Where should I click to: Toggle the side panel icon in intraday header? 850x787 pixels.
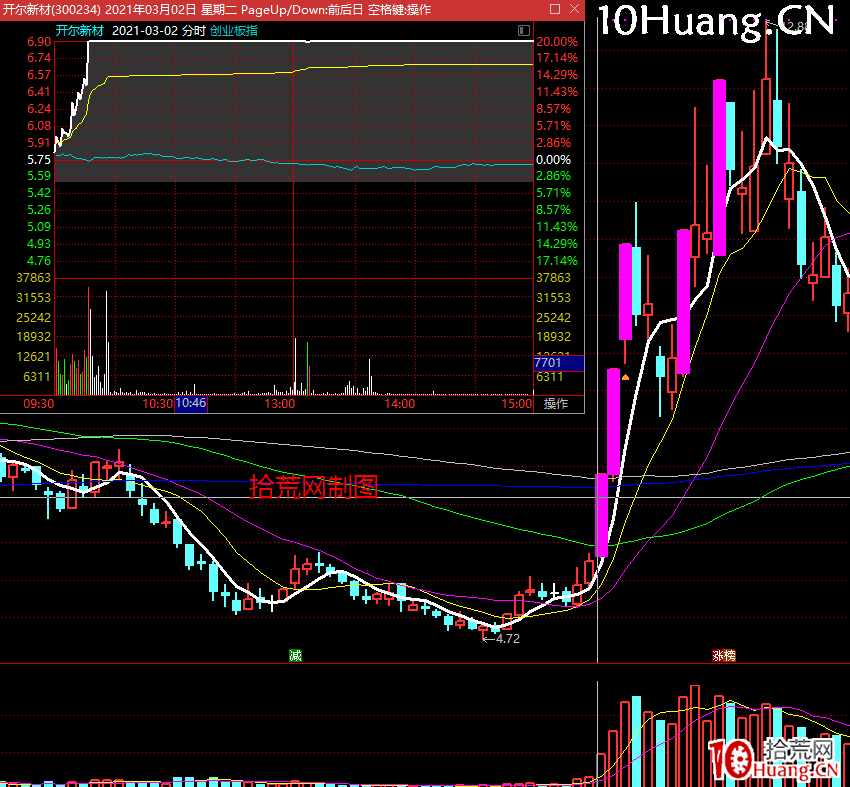[x=524, y=30]
